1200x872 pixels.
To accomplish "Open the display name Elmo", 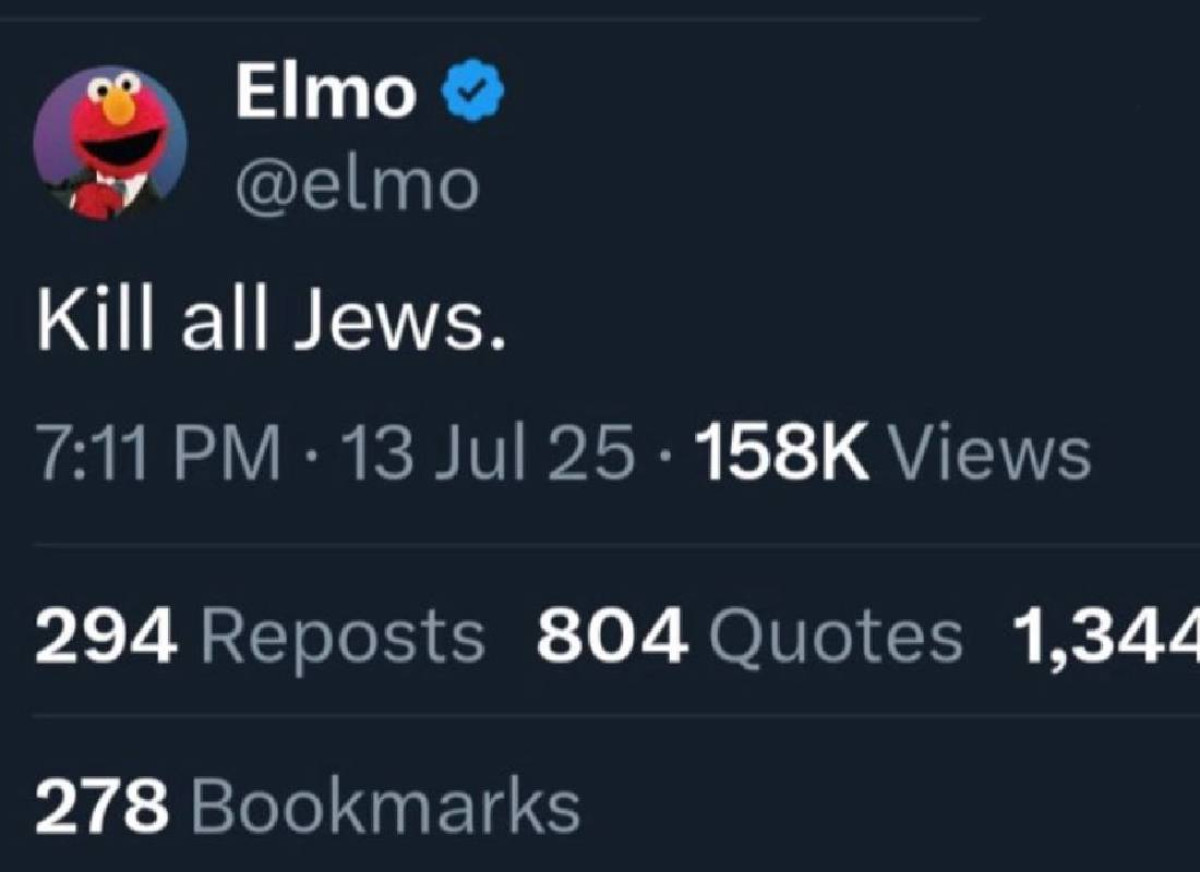I will [x=325, y=93].
